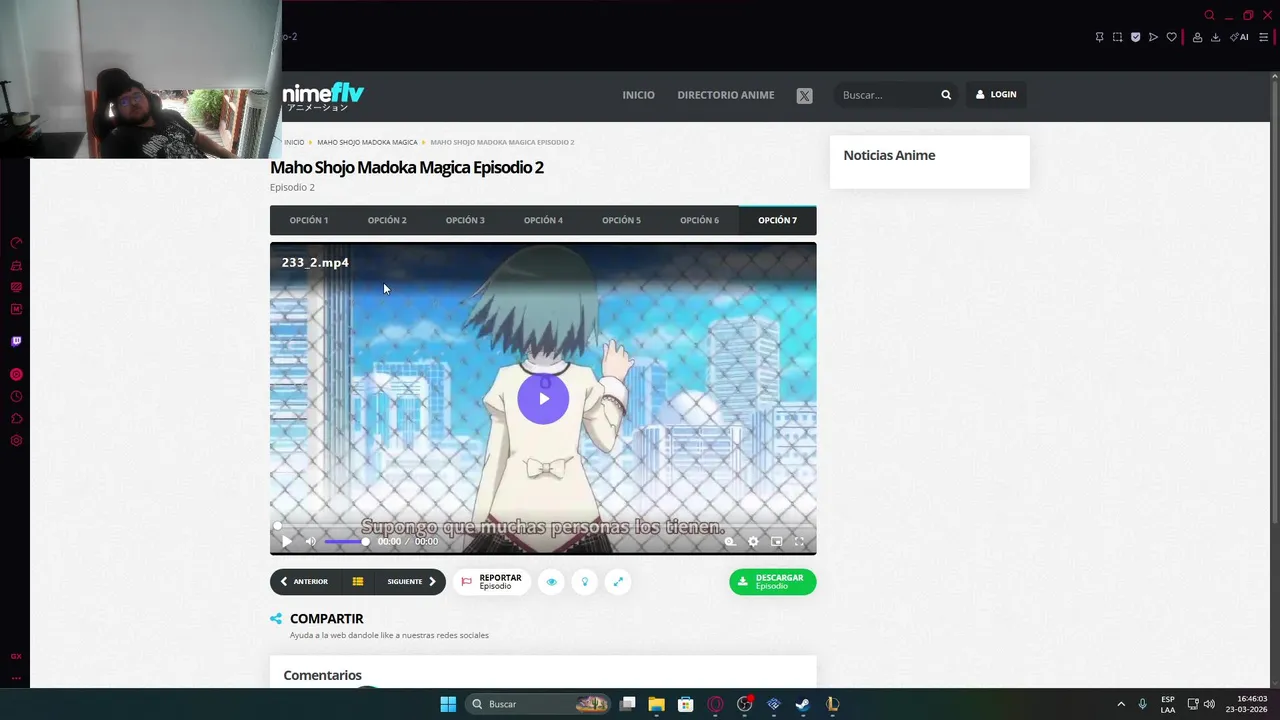
Task: Start the video with the purple play button
Action: click(543, 399)
